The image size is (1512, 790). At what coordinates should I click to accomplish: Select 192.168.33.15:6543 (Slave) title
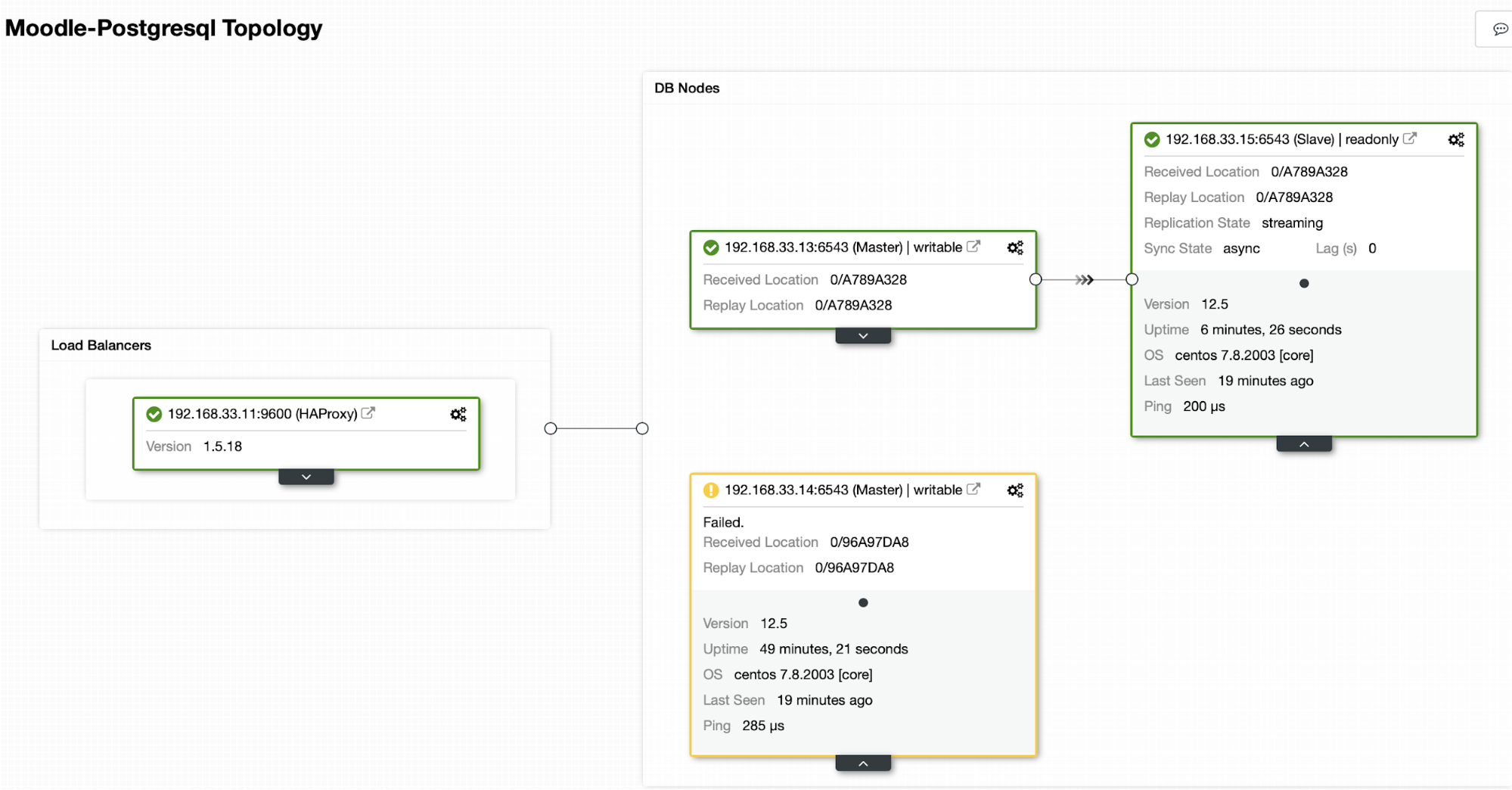coord(1250,139)
